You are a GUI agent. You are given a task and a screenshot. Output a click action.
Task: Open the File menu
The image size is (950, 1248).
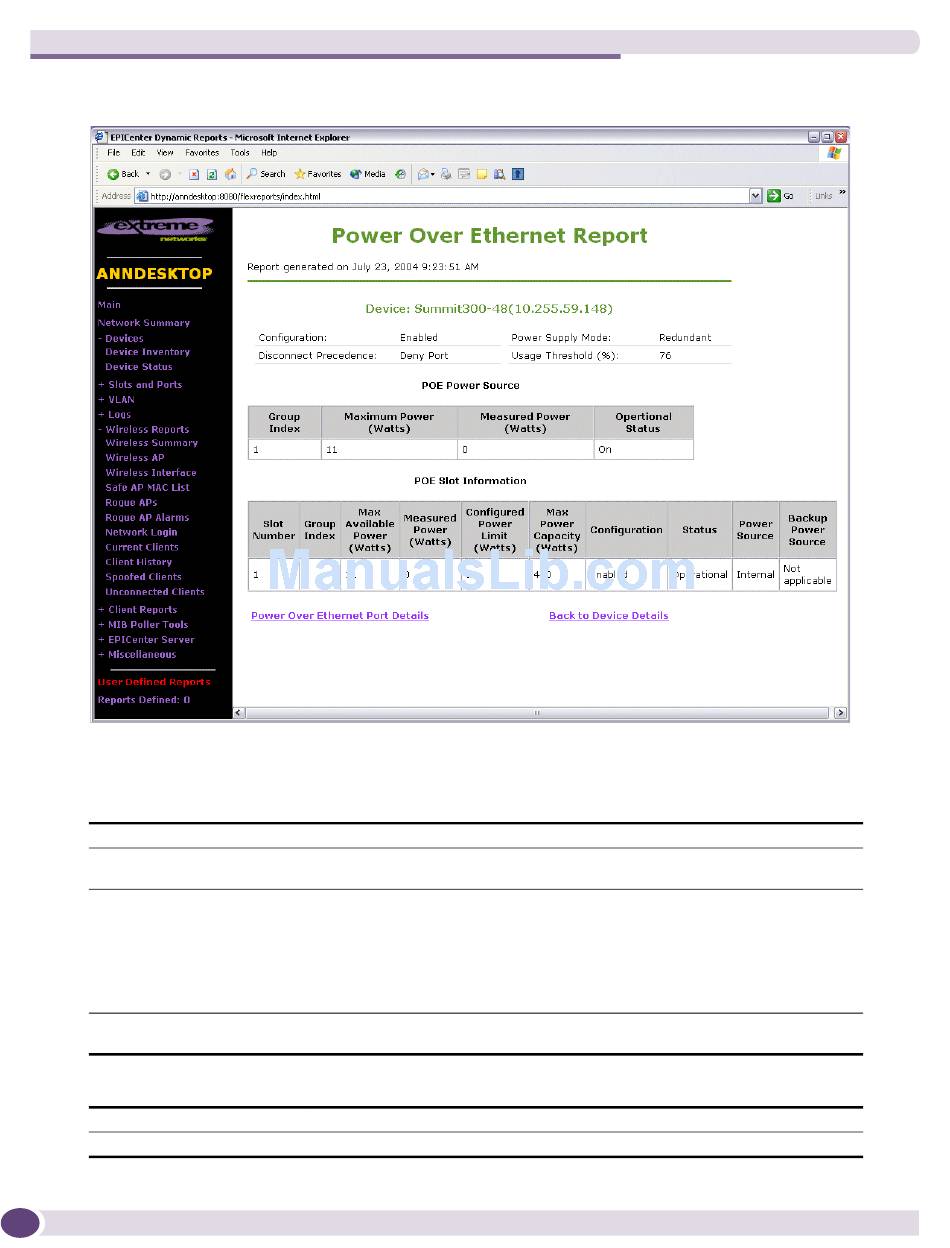pyautogui.click(x=113, y=153)
